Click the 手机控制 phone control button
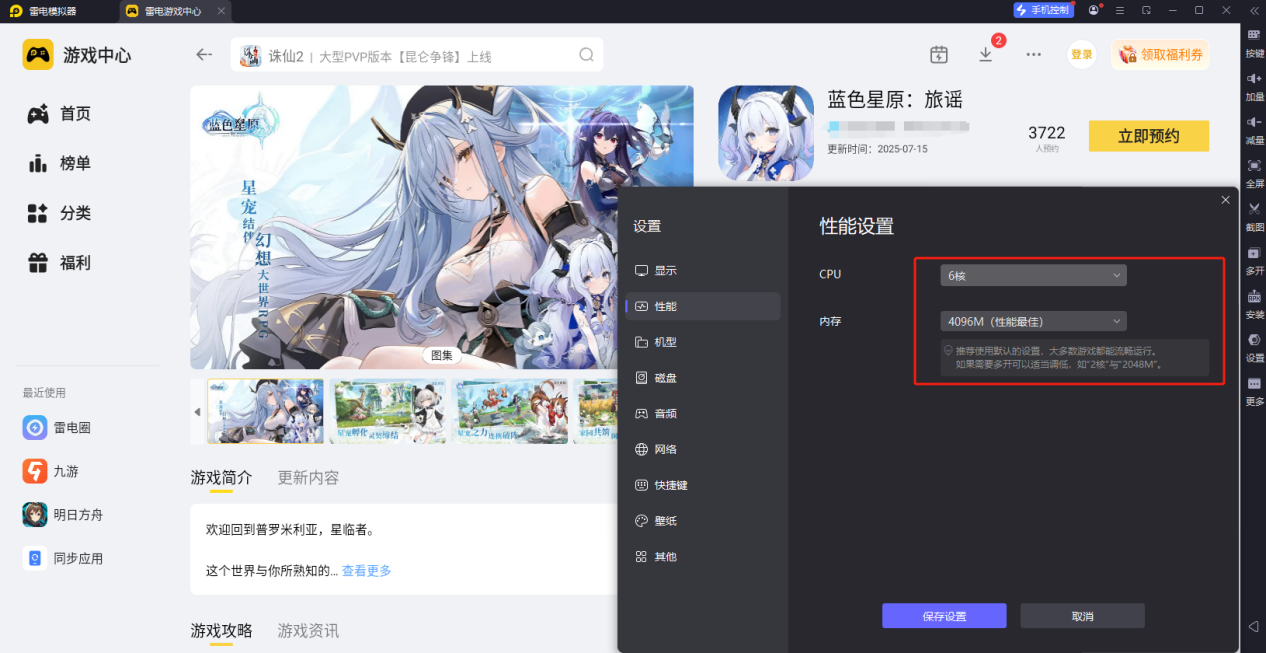This screenshot has height=653, width=1266. click(x=1043, y=10)
